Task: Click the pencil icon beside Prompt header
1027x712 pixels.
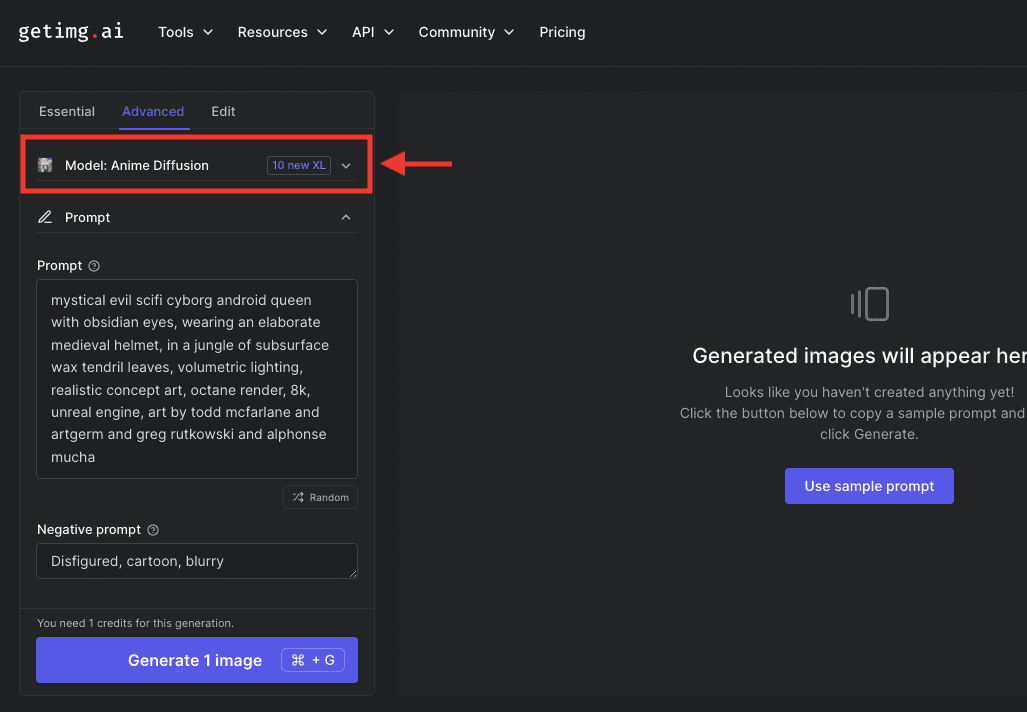Action: [x=45, y=217]
